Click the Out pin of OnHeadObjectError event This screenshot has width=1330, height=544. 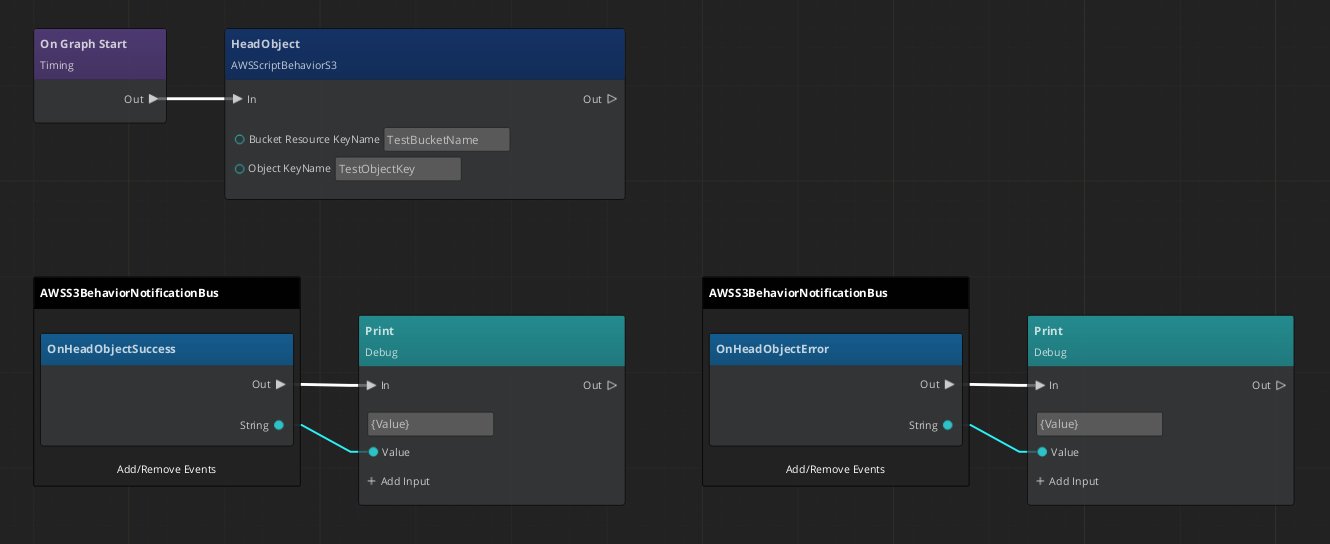[x=949, y=384]
